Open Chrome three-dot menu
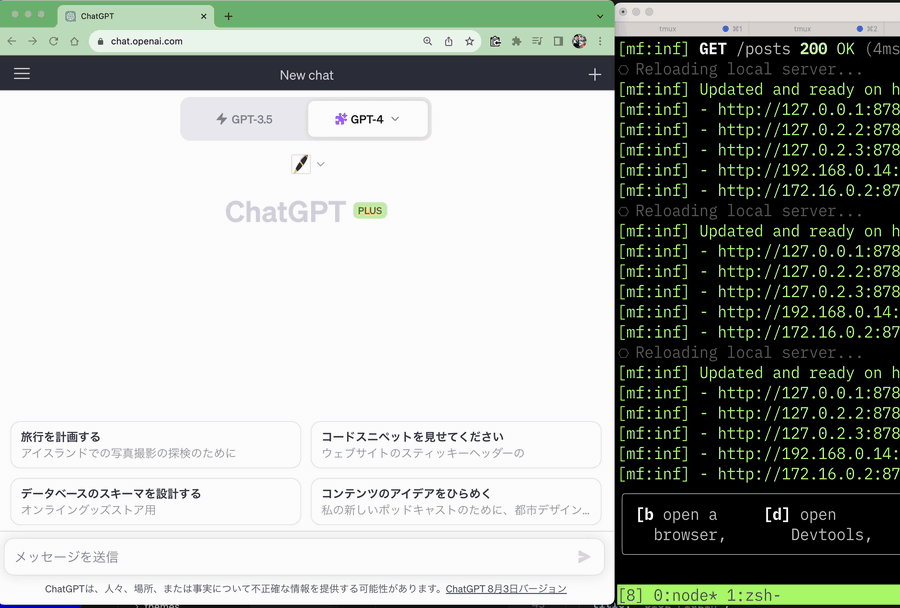 600,41
